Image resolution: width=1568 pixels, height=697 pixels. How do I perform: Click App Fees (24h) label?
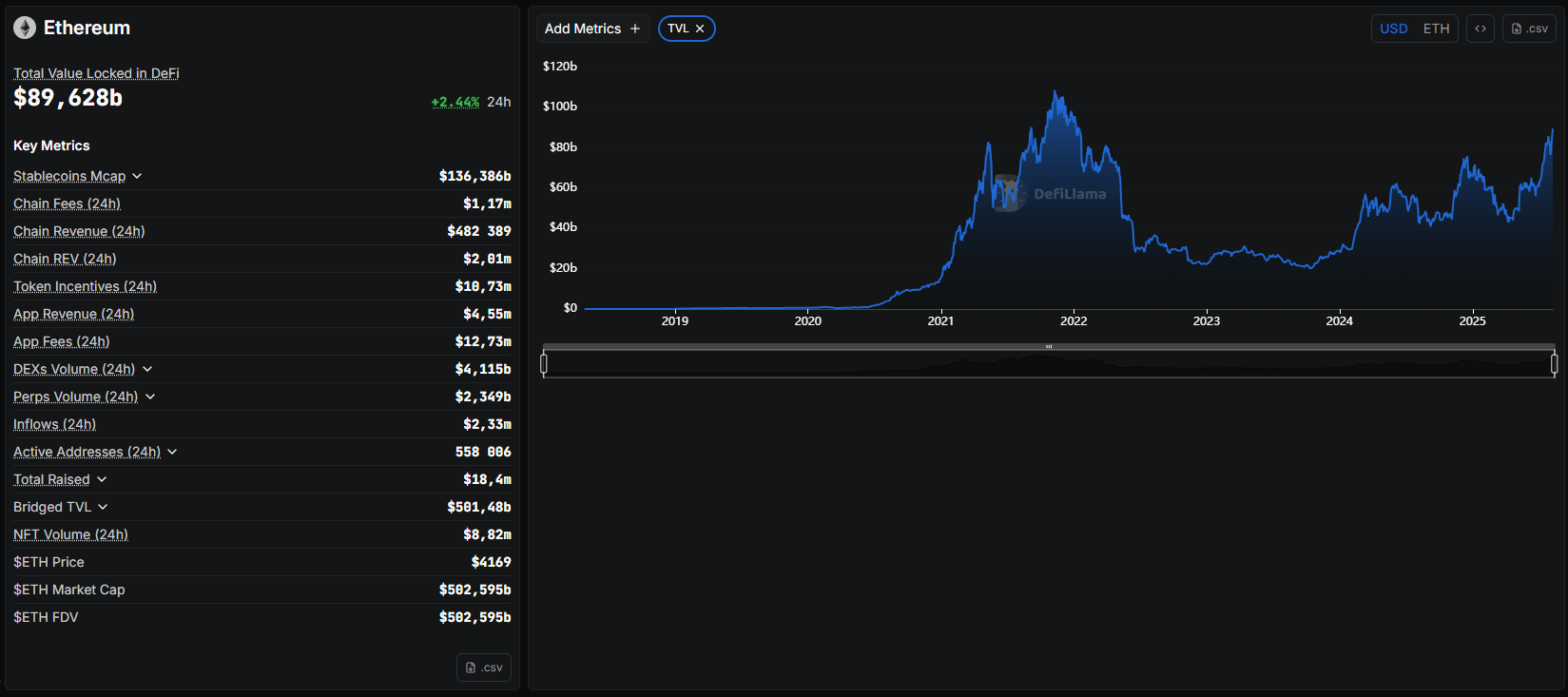(x=62, y=341)
